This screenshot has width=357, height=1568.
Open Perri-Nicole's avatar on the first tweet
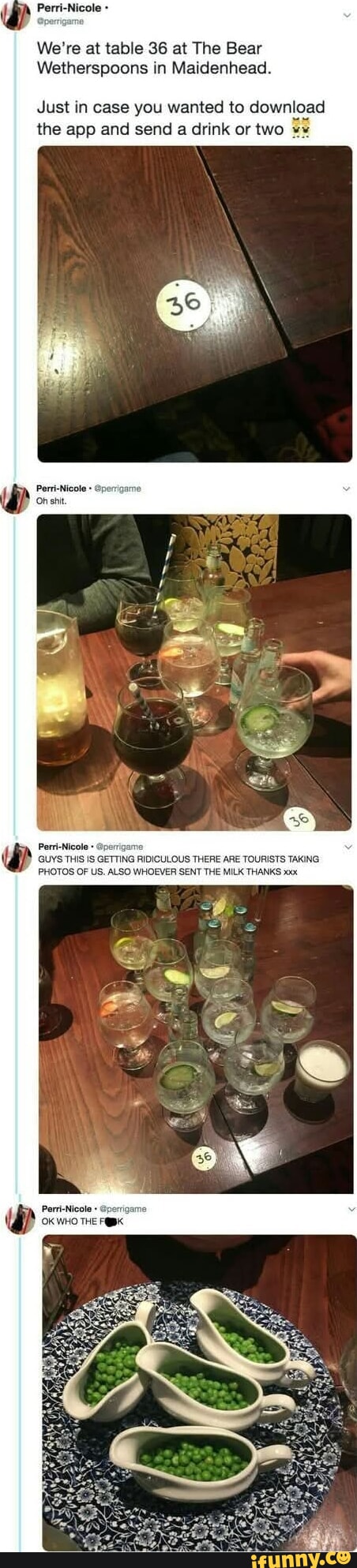(16, 14)
